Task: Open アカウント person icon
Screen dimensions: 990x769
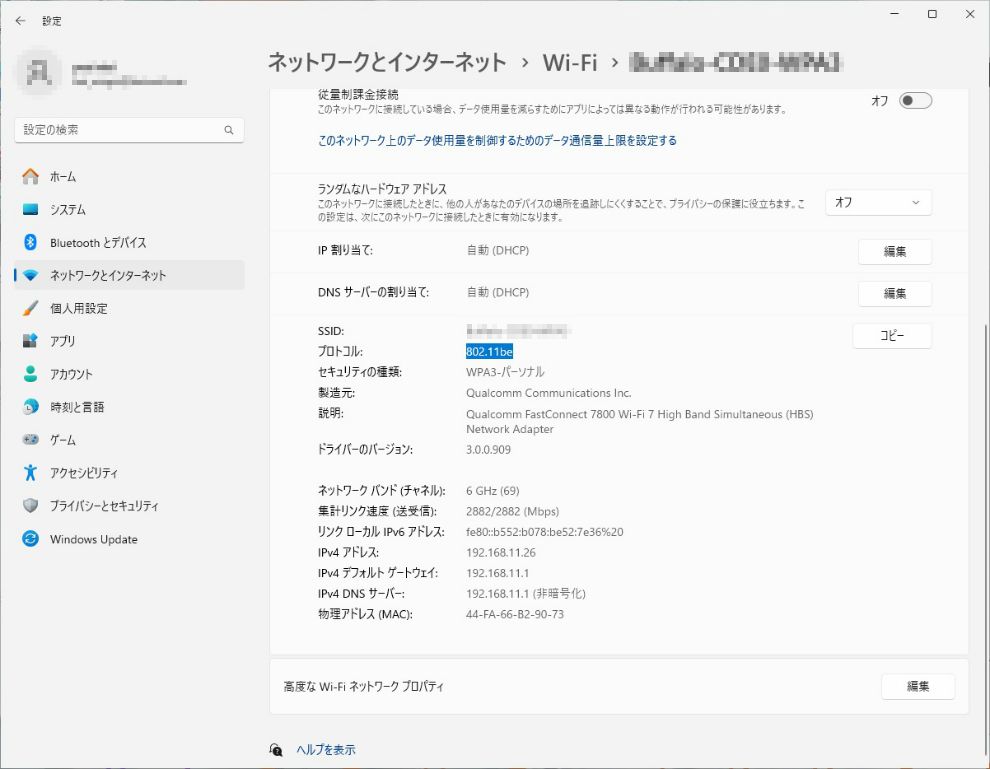Action: pyautogui.click(x=30, y=374)
